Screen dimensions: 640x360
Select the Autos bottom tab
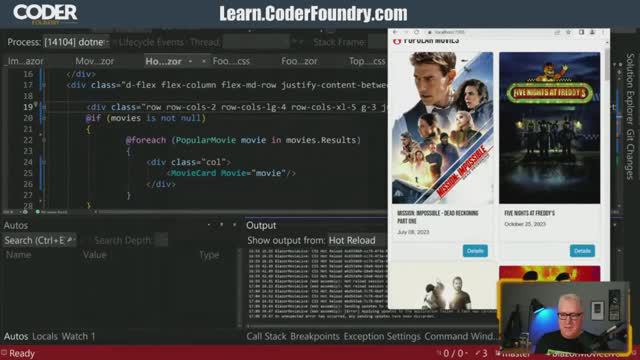point(16,336)
